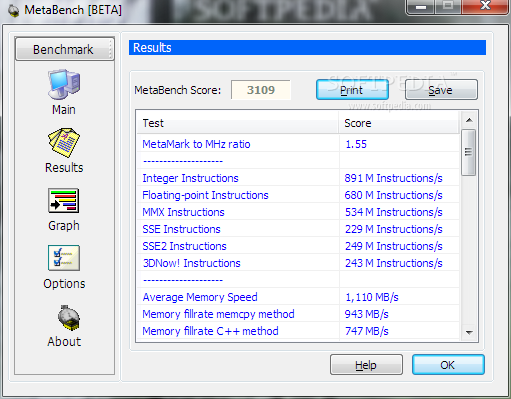Select the SSE Instructions row
511x399 pixels.
coord(298,229)
